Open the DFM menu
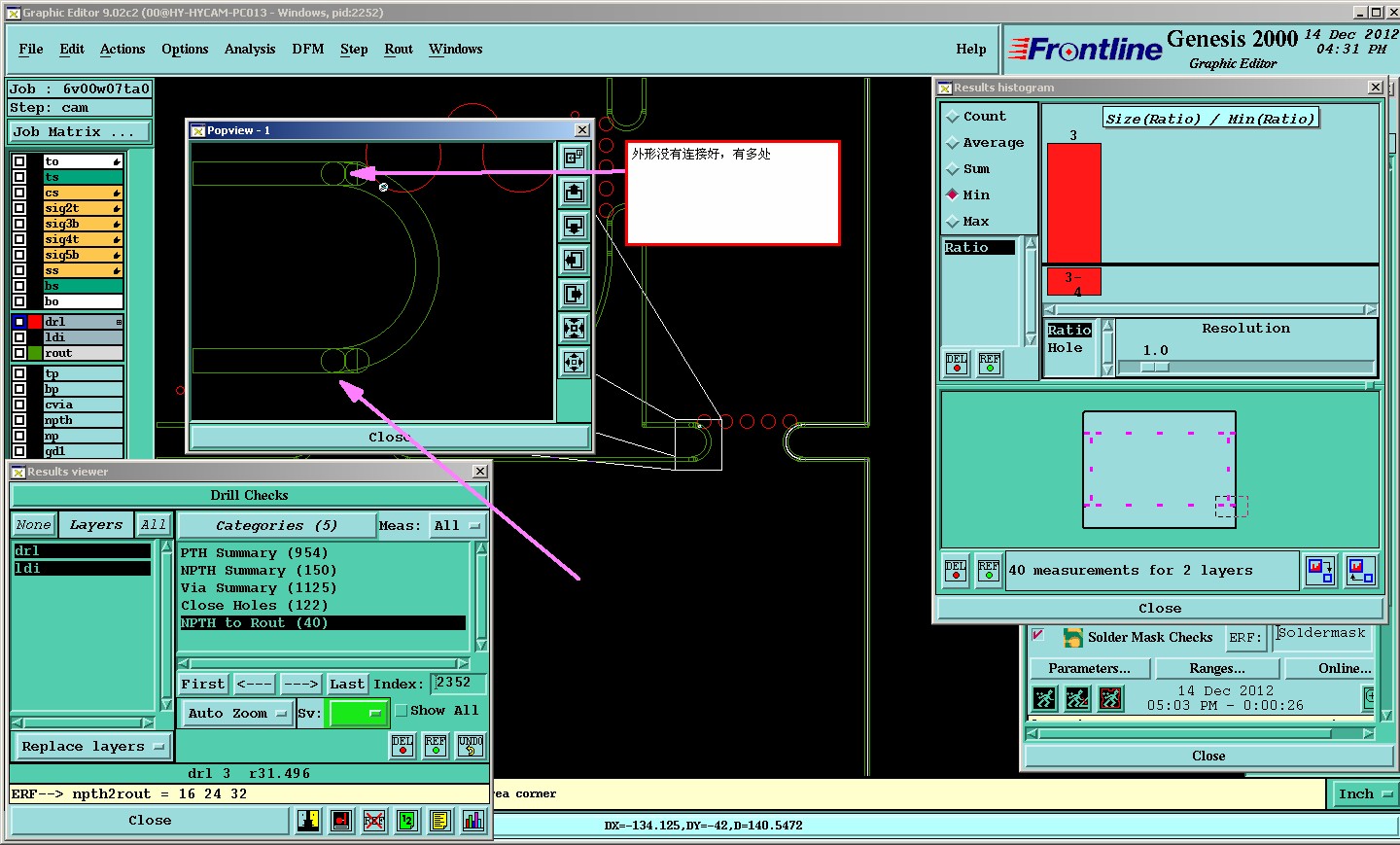Screen dimensions: 1400x845 coord(308,49)
